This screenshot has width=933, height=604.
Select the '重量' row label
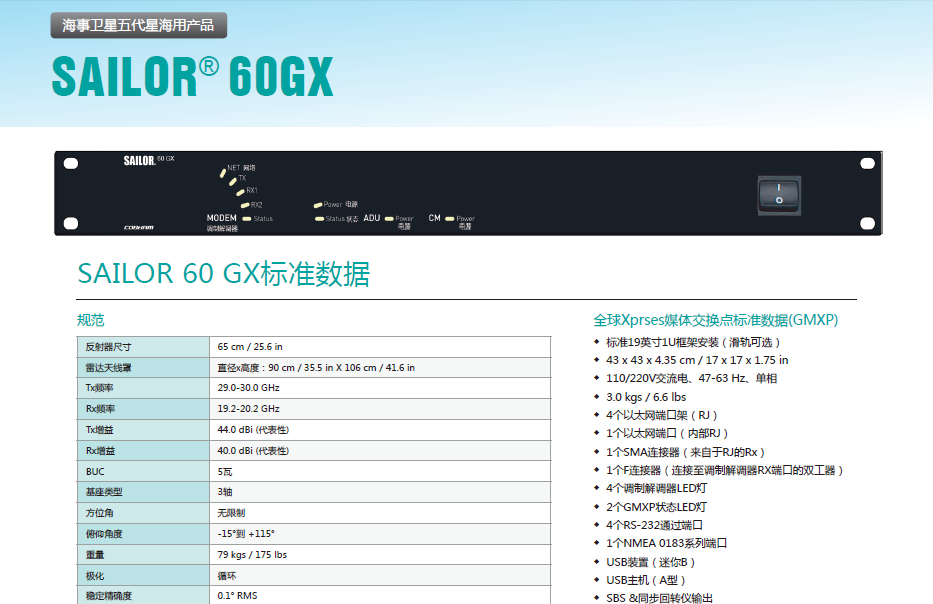click(x=95, y=555)
